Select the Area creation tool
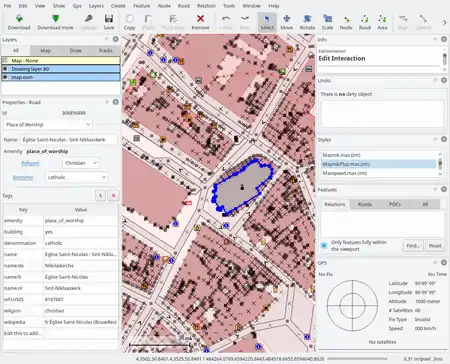The image size is (450, 364). 382,19
